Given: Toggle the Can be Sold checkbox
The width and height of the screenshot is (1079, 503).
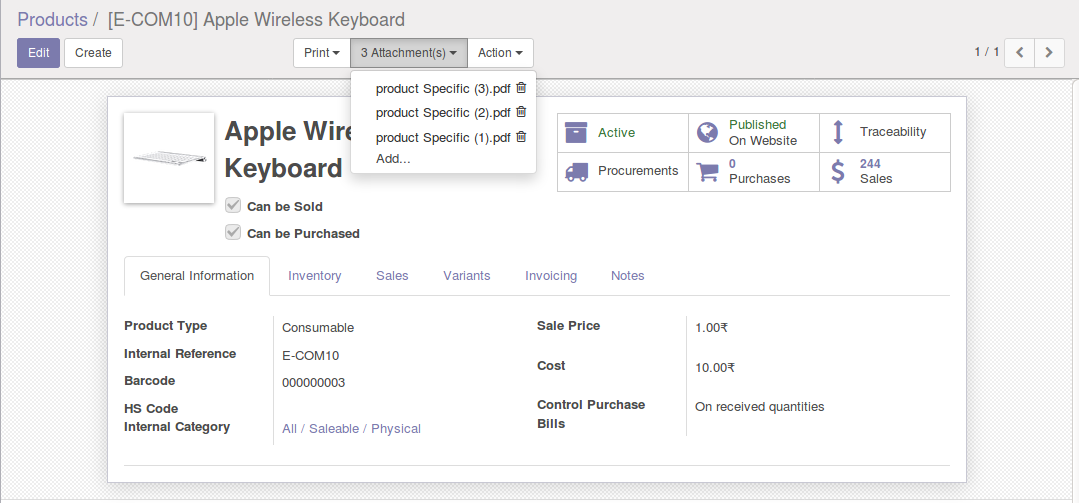Looking at the screenshot, I should [233, 206].
